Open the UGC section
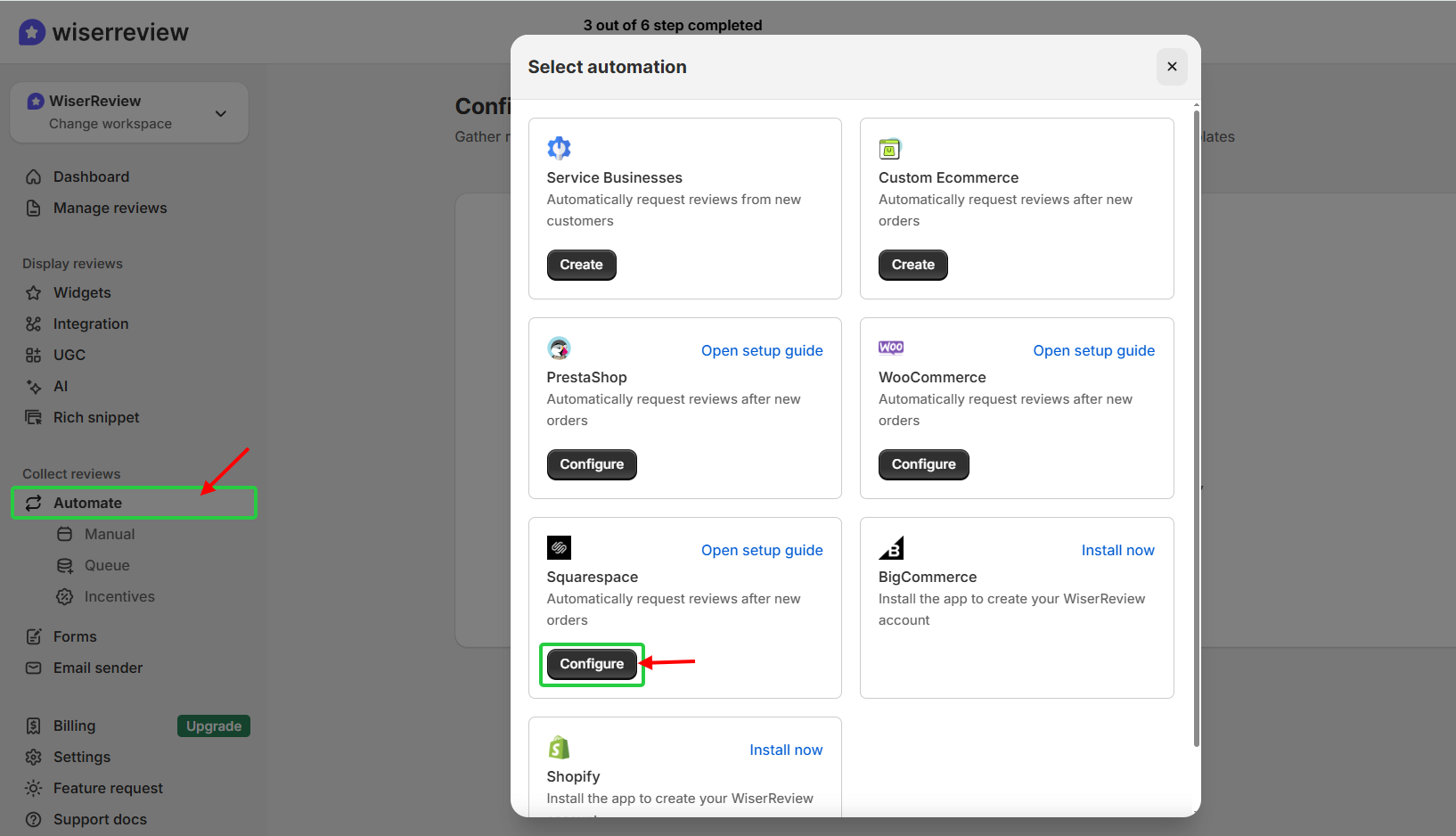 [69, 355]
